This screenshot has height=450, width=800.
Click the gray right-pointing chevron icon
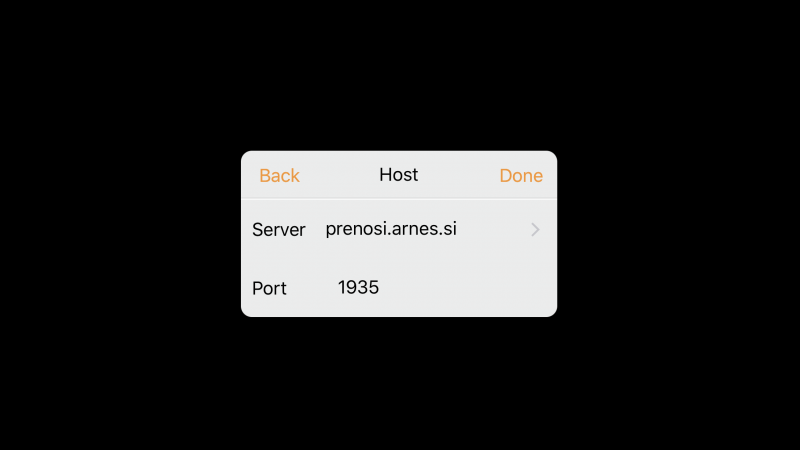point(535,230)
